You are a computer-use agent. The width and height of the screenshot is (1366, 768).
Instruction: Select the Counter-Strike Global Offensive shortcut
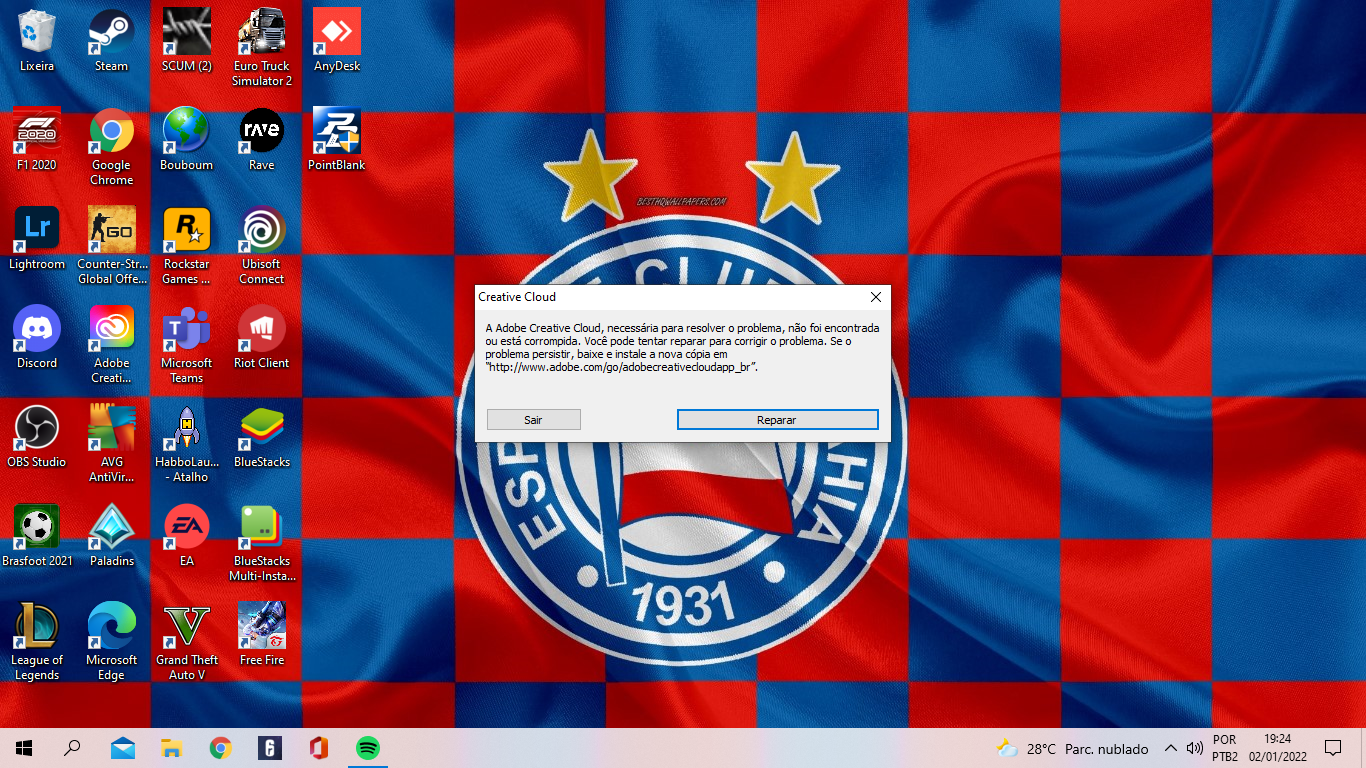[111, 246]
